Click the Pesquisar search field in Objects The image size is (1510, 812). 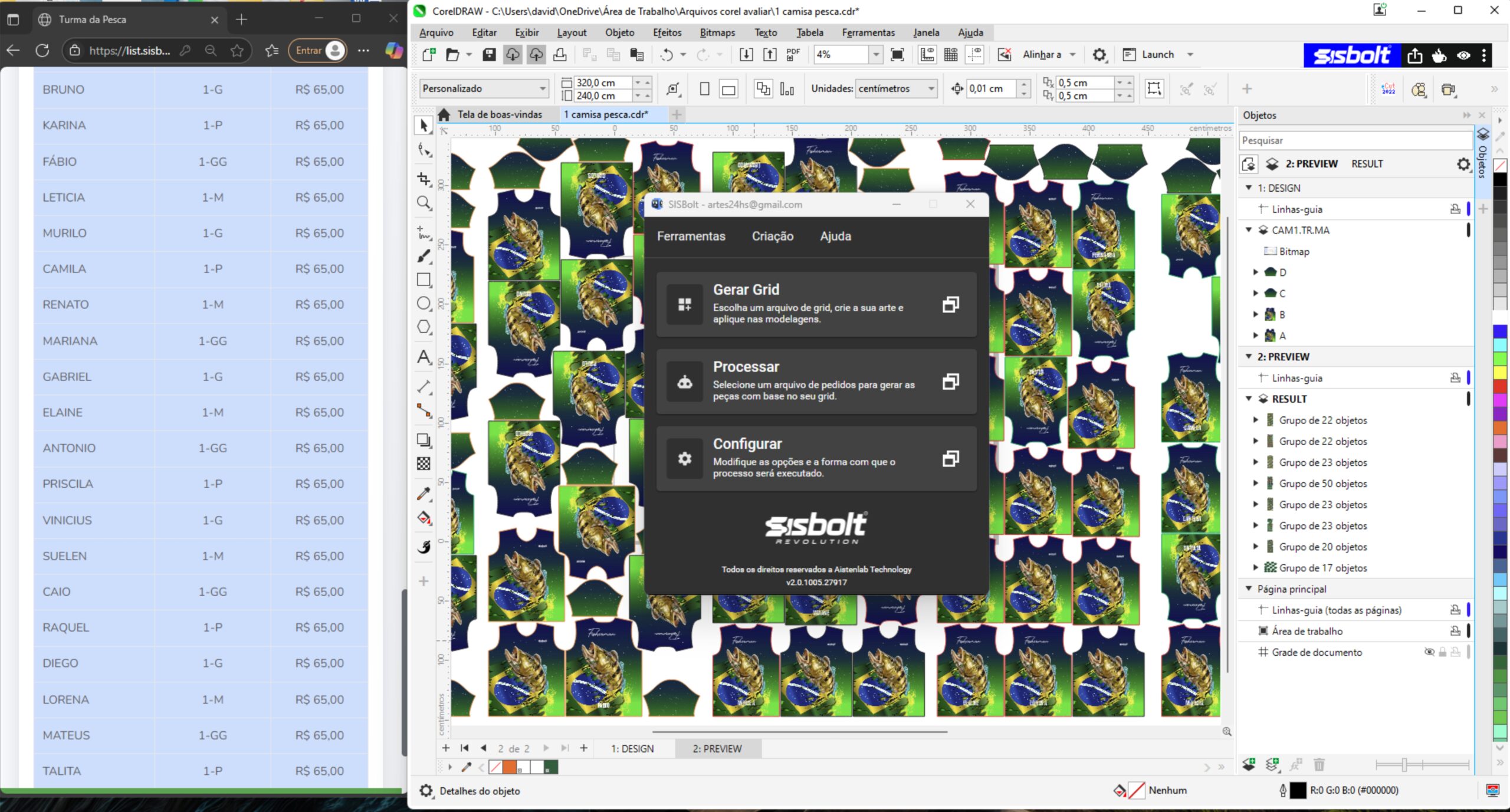(x=1355, y=140)
